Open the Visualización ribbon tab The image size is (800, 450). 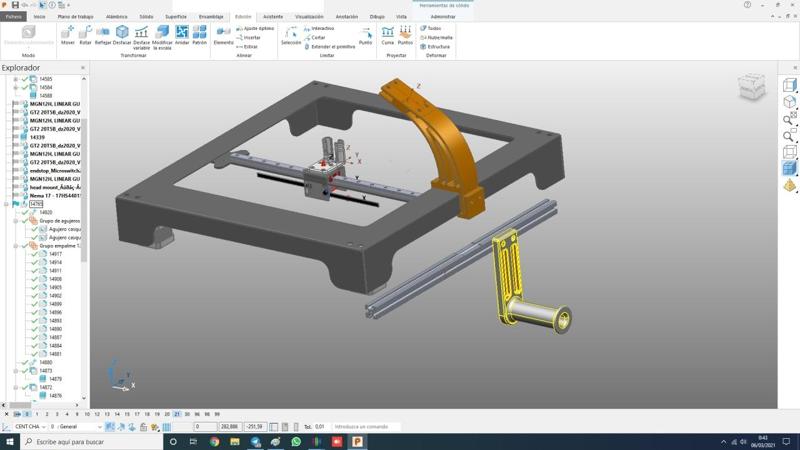[309, 17]
